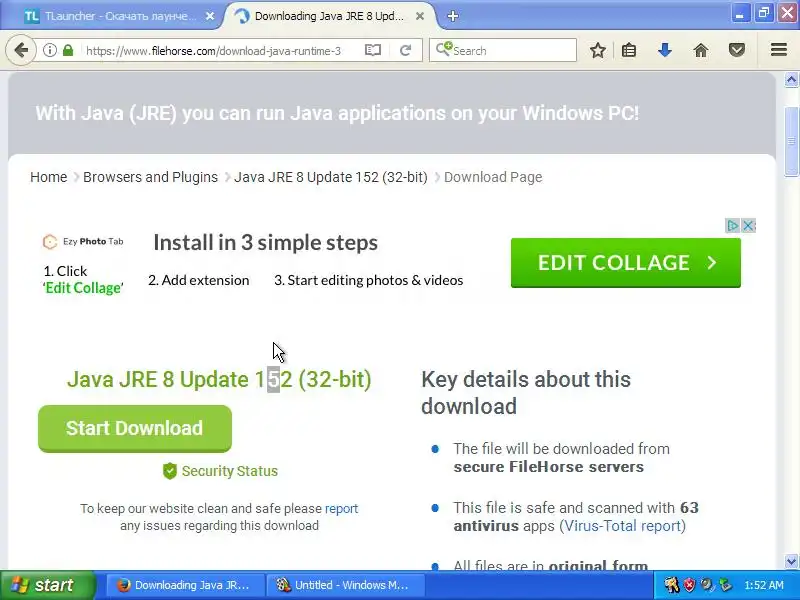Viewport: 800px width, 600px height.
Task: Click 'Install in 3 simple steps' ad text
Action: click(x=266, y=243)
